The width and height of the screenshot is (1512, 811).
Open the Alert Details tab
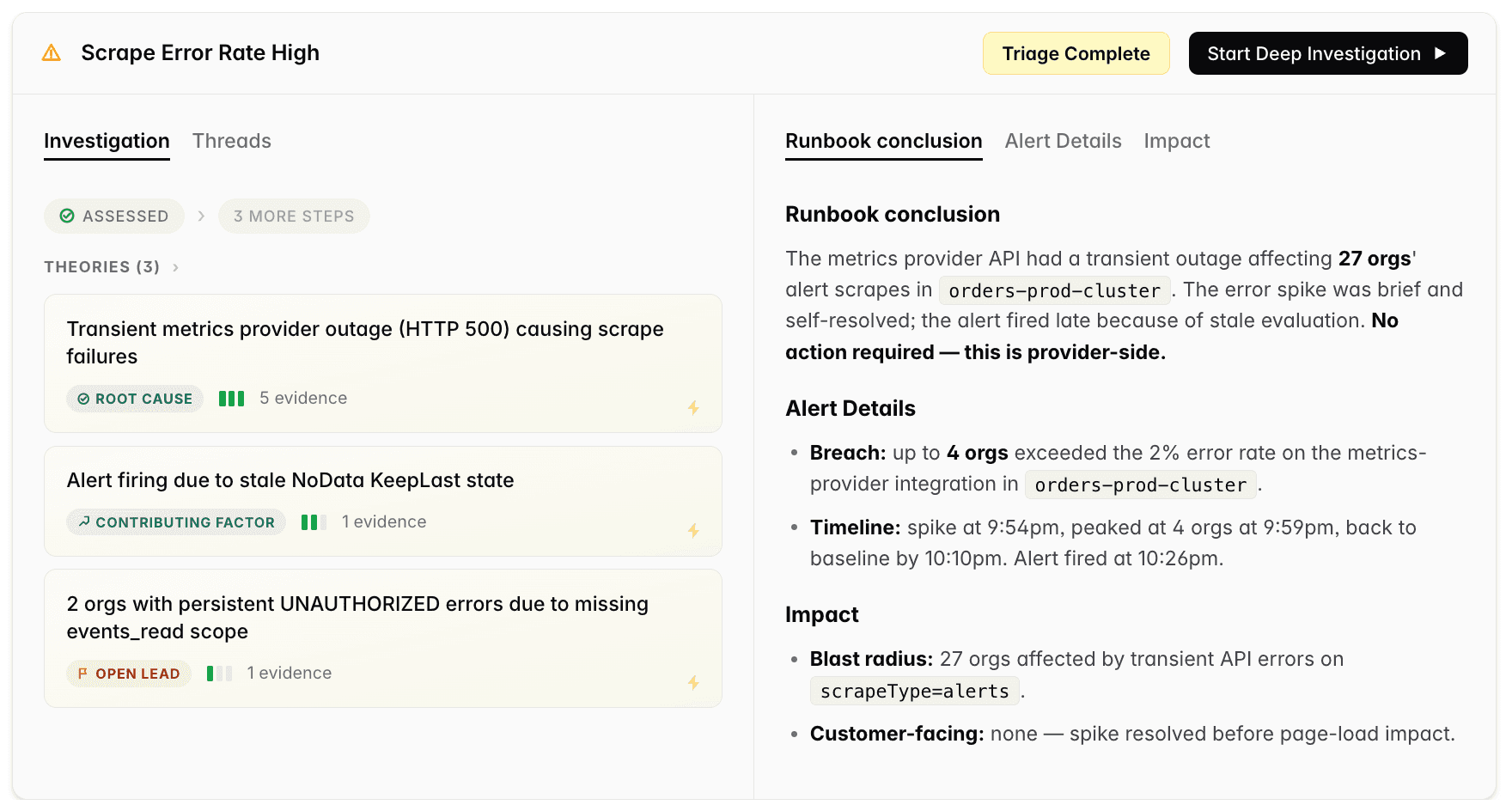1064,141
